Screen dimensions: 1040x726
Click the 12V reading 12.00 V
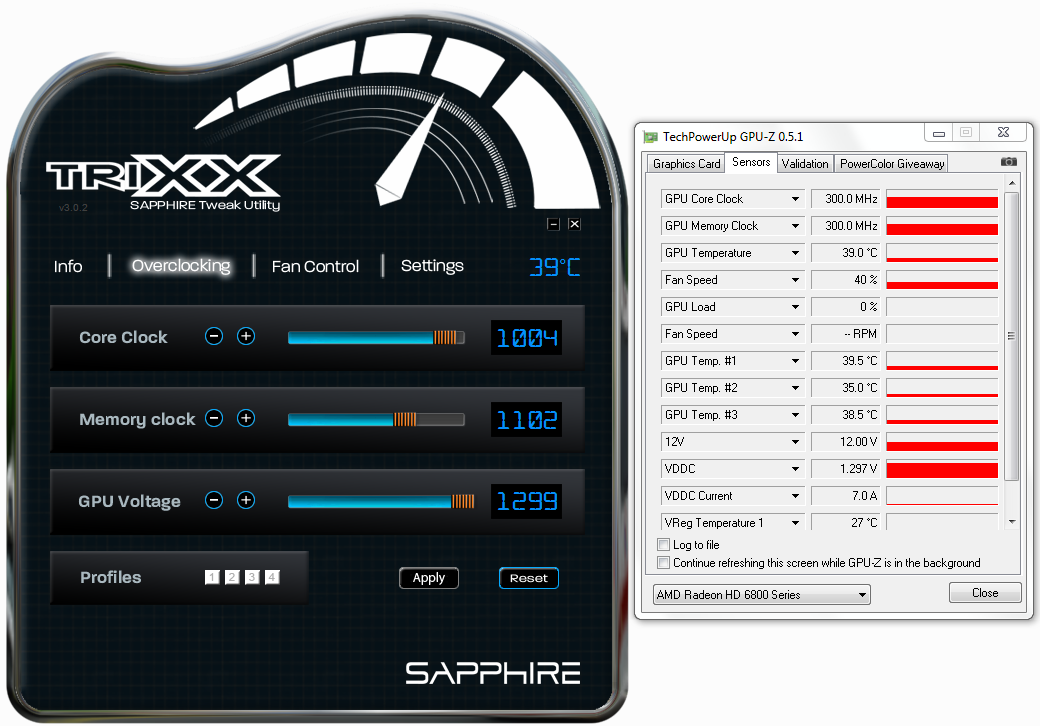[846, 442]
